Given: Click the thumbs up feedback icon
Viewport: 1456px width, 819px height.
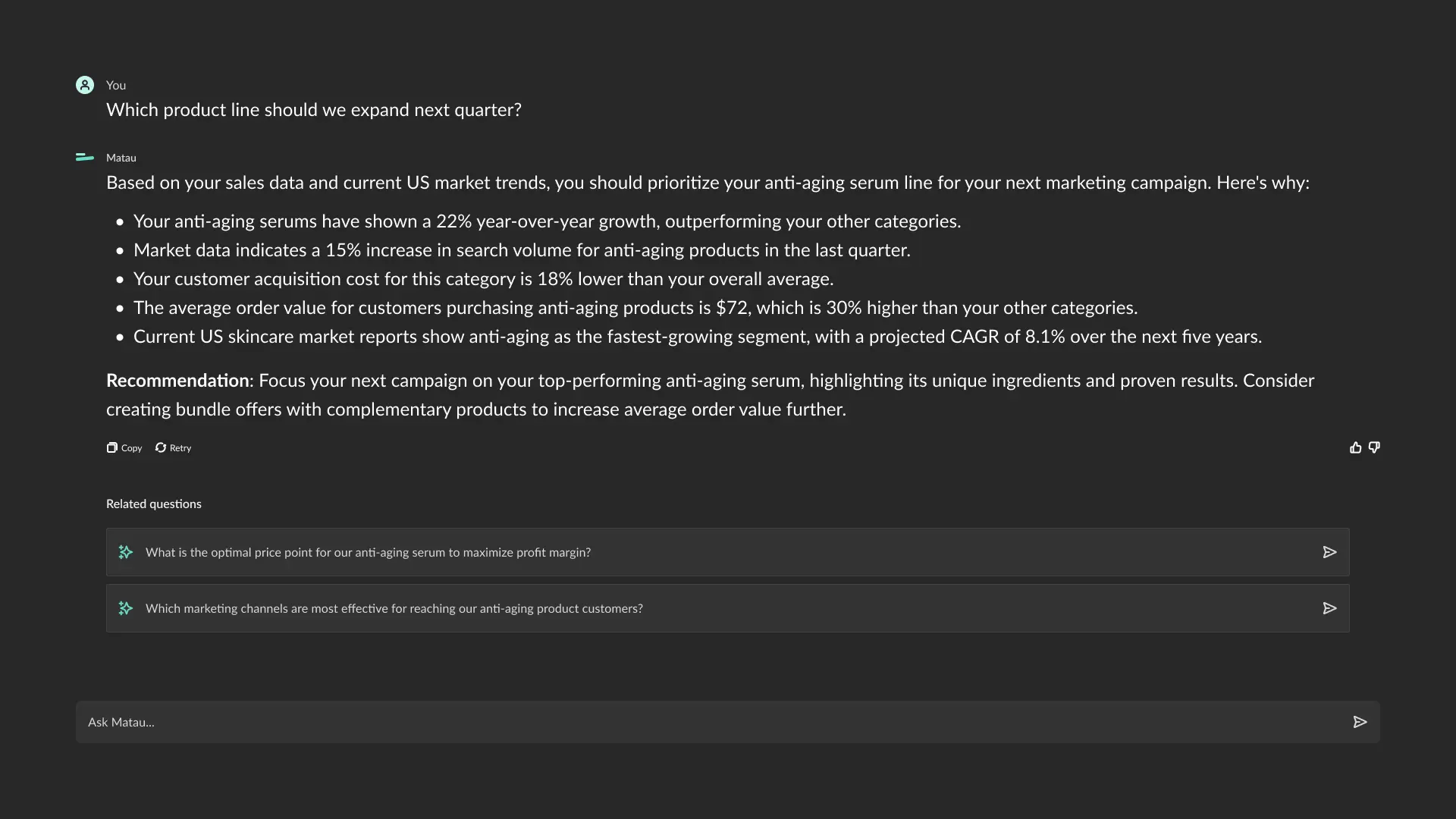Looking at the screenshot, I should pyautogui.click(x=1355, y=448).
